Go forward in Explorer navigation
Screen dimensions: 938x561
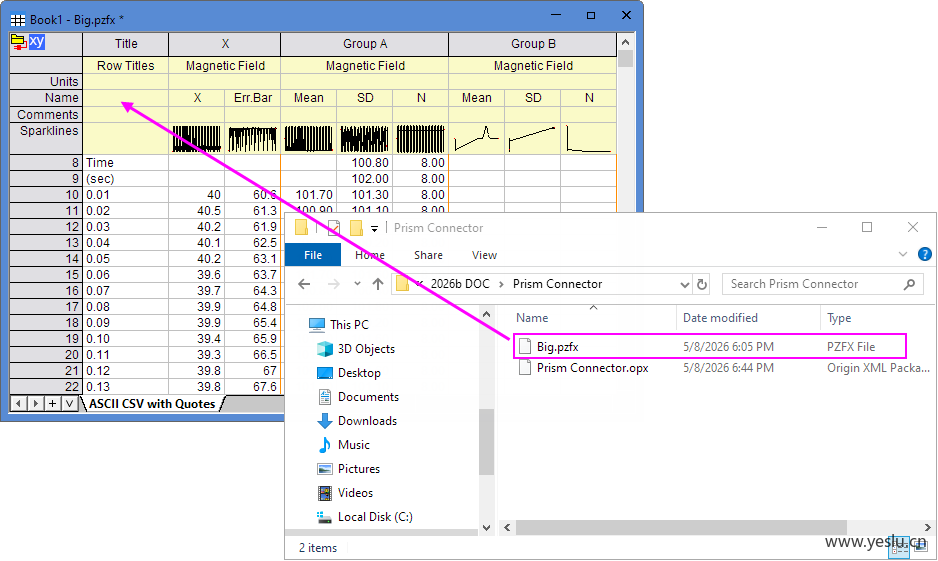pyautogui.click(x=333, y=284)
